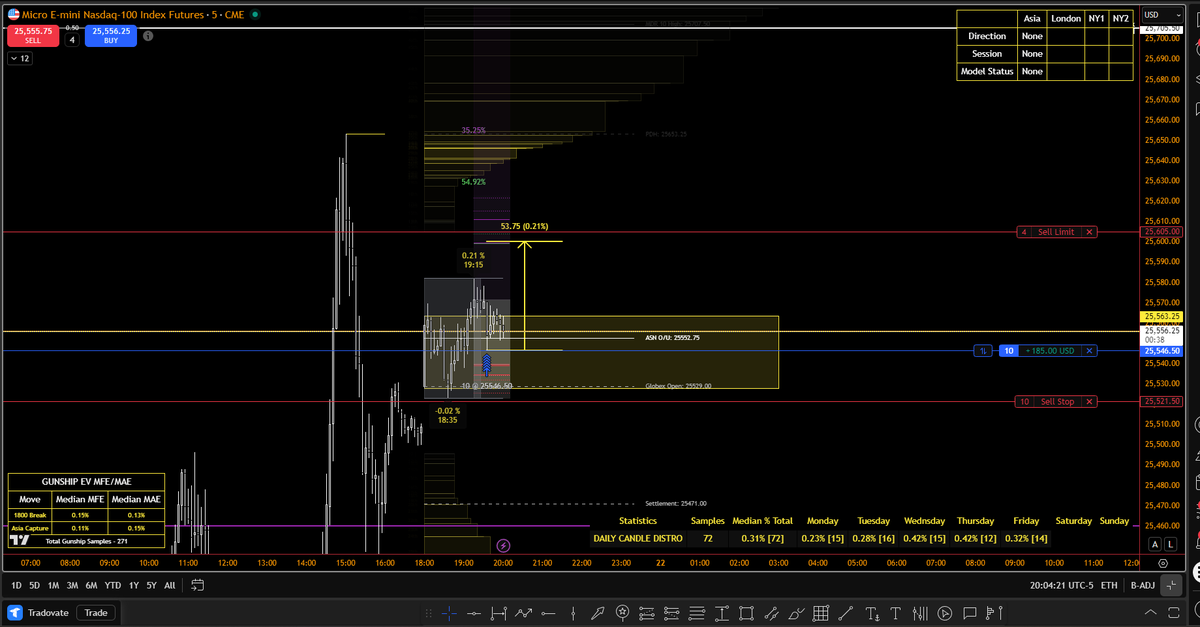Click the Sell Stop order label
This screenshot has height=627, width=1200.
tap(1057, 402)
